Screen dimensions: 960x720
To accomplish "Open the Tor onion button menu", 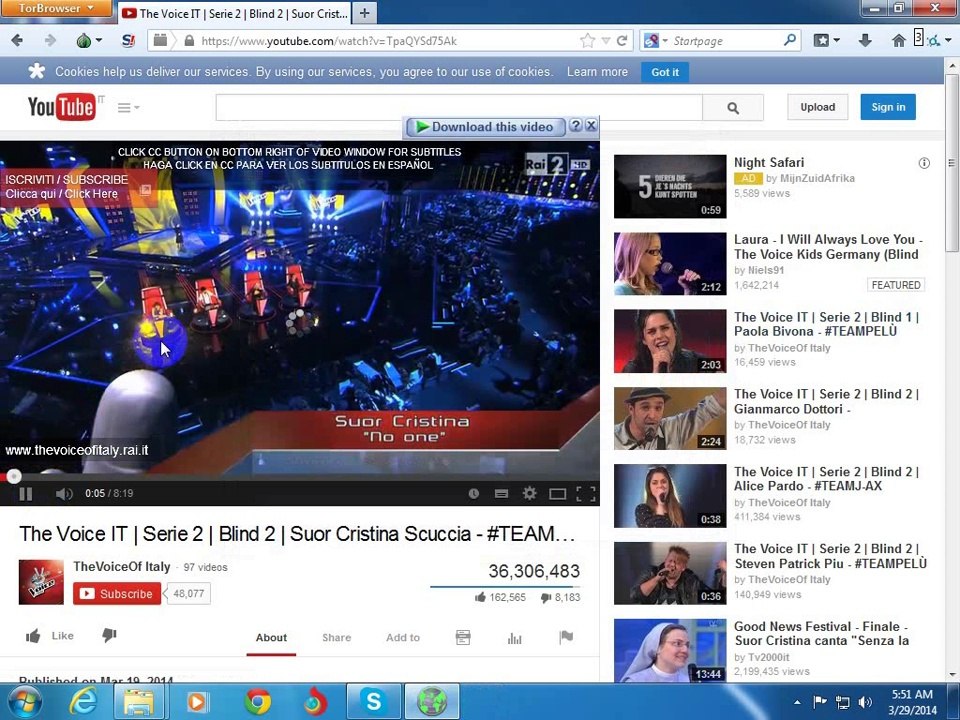I will [88, 41].
